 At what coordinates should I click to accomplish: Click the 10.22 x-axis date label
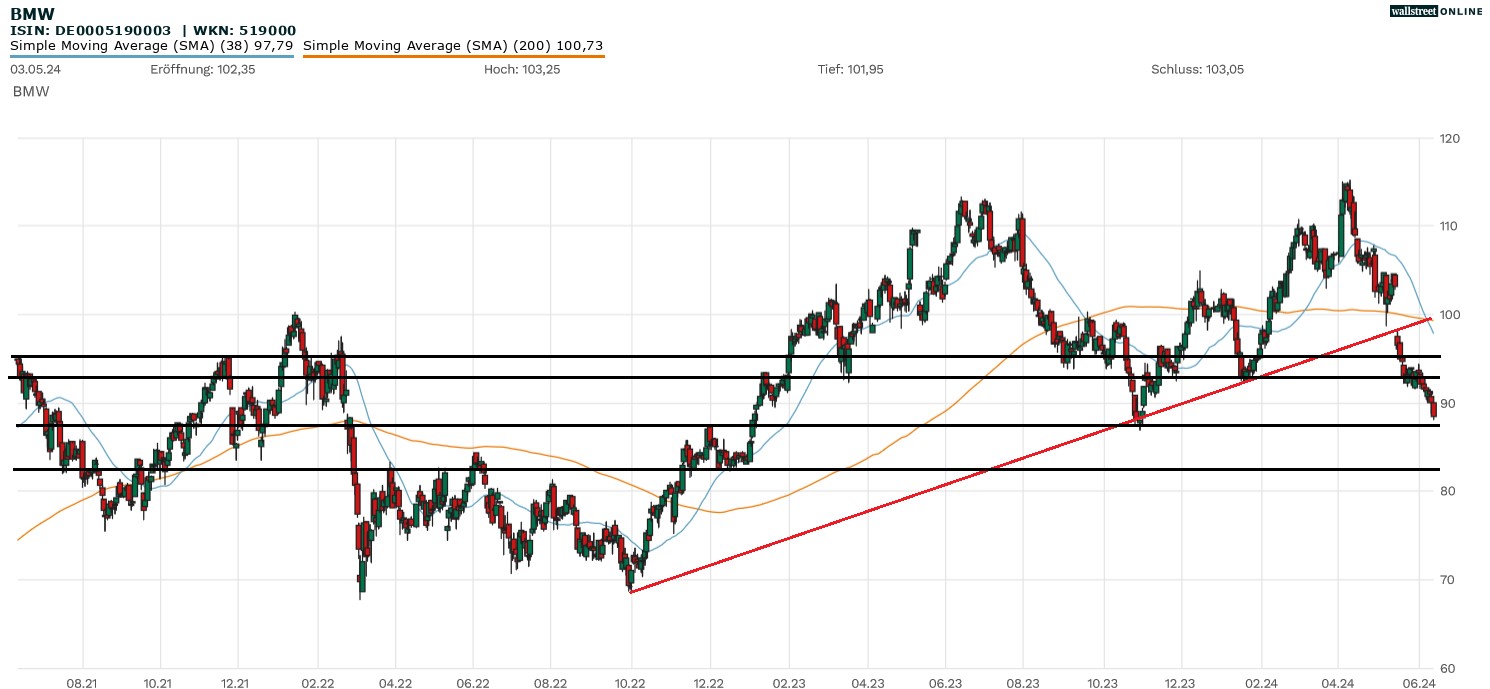point(631,682)
